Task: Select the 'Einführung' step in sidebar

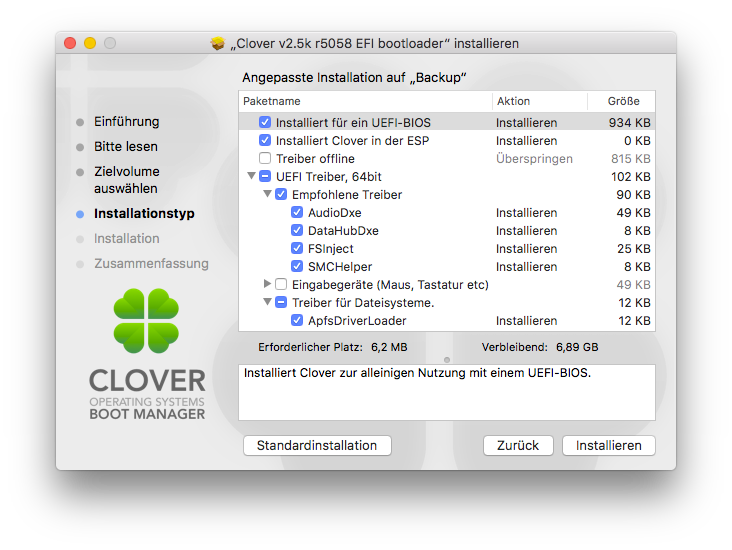Action: point(127,121)
